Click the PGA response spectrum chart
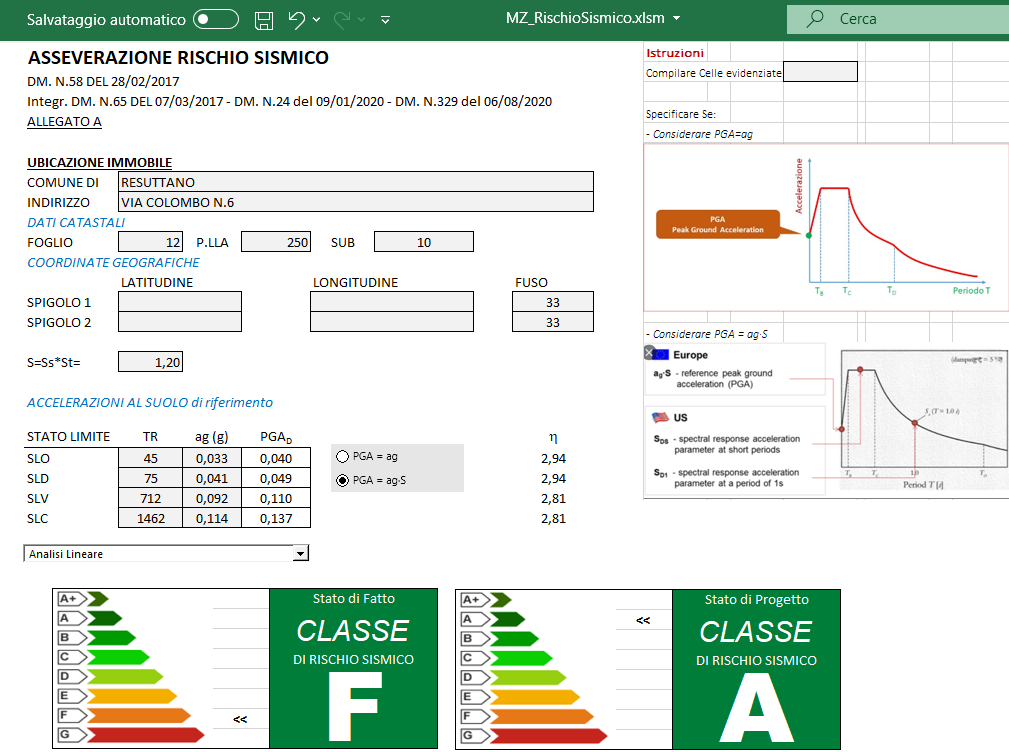Screen dimensions: 1009x752 coord(826,227)
